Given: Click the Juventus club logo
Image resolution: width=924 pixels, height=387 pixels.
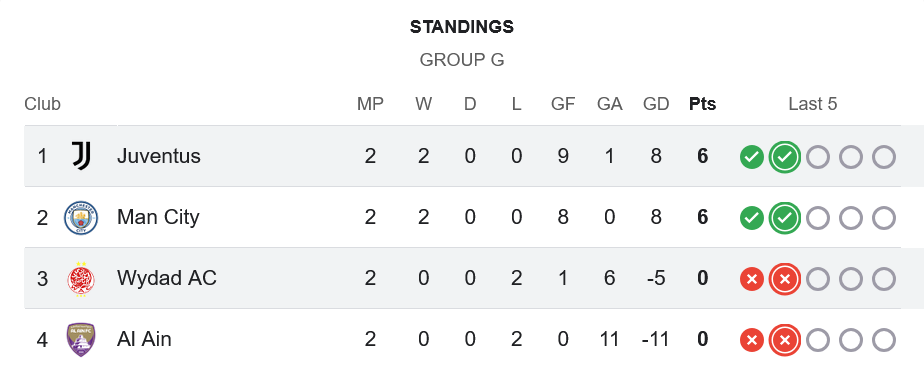Looking at the screenshot, I should 81,156.
